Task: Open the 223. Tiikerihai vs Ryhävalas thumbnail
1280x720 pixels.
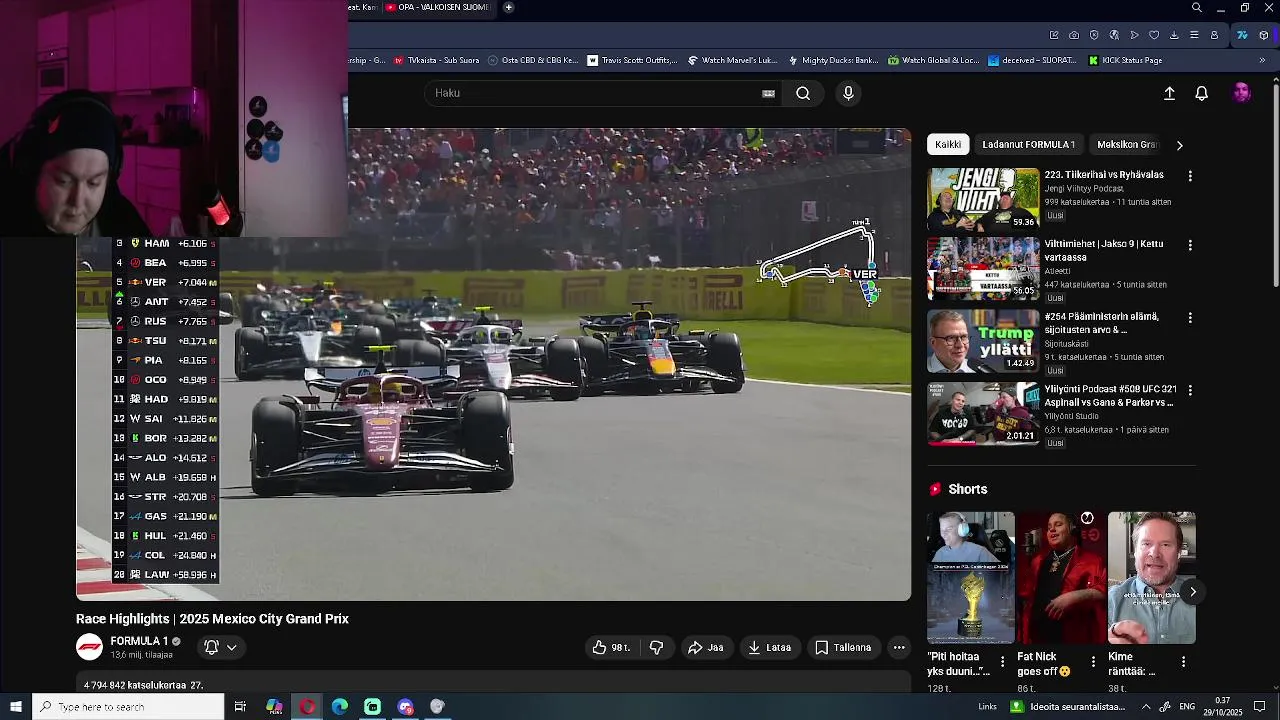Action: tap(983, 199)
